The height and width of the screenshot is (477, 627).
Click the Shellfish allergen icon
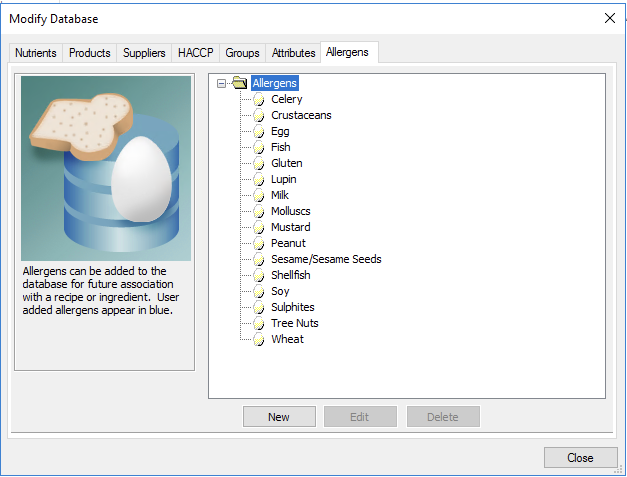tap(259, 275)
